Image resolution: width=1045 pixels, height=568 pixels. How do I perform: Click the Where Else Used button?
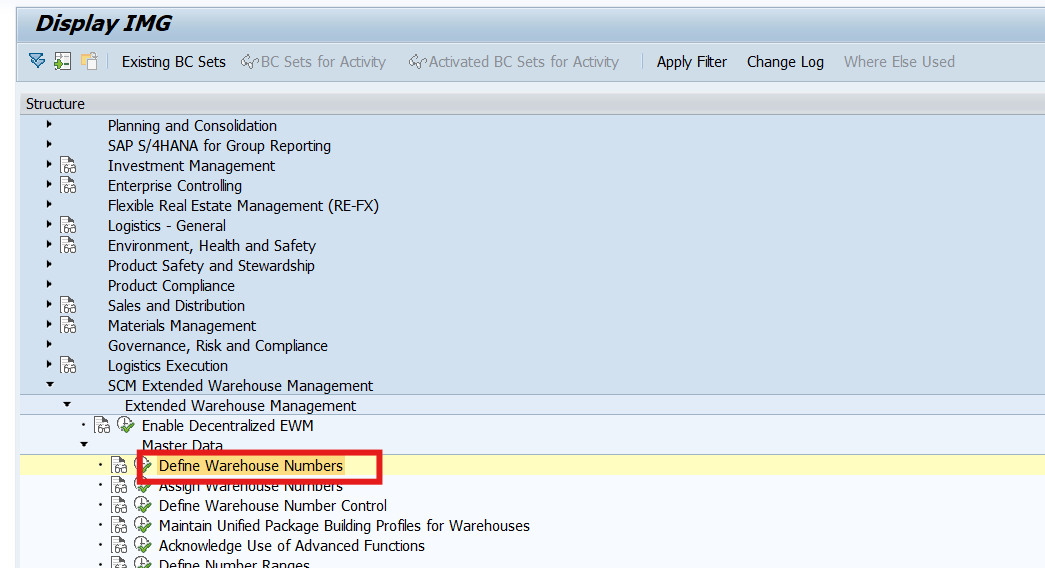coord(899,62)
